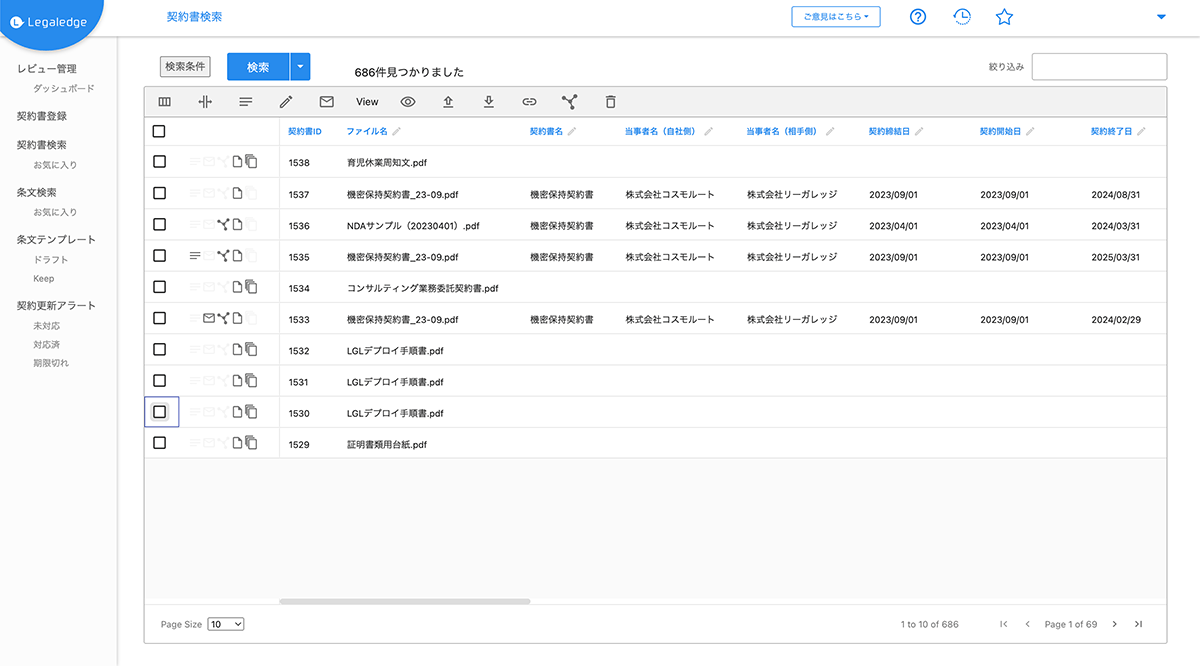Open ドラフト in the sidebar

click(51, 260)
